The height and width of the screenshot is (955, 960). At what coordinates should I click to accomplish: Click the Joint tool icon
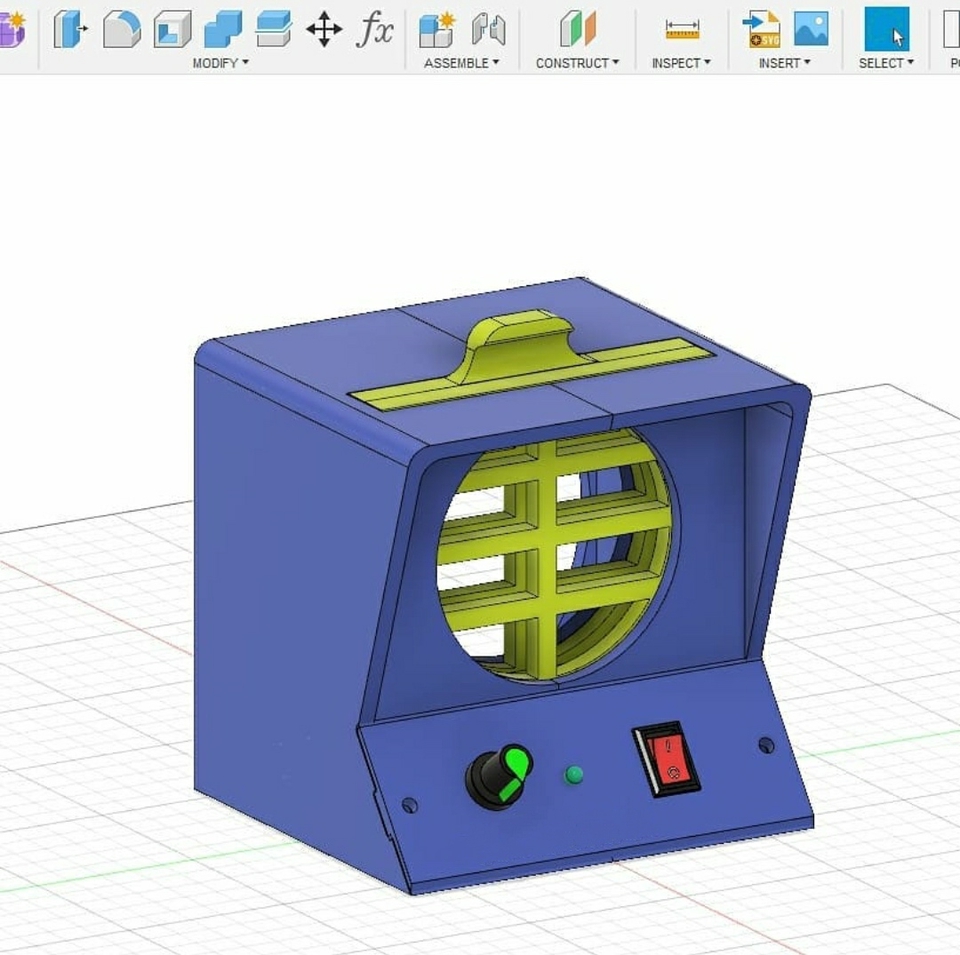point(489,29)
